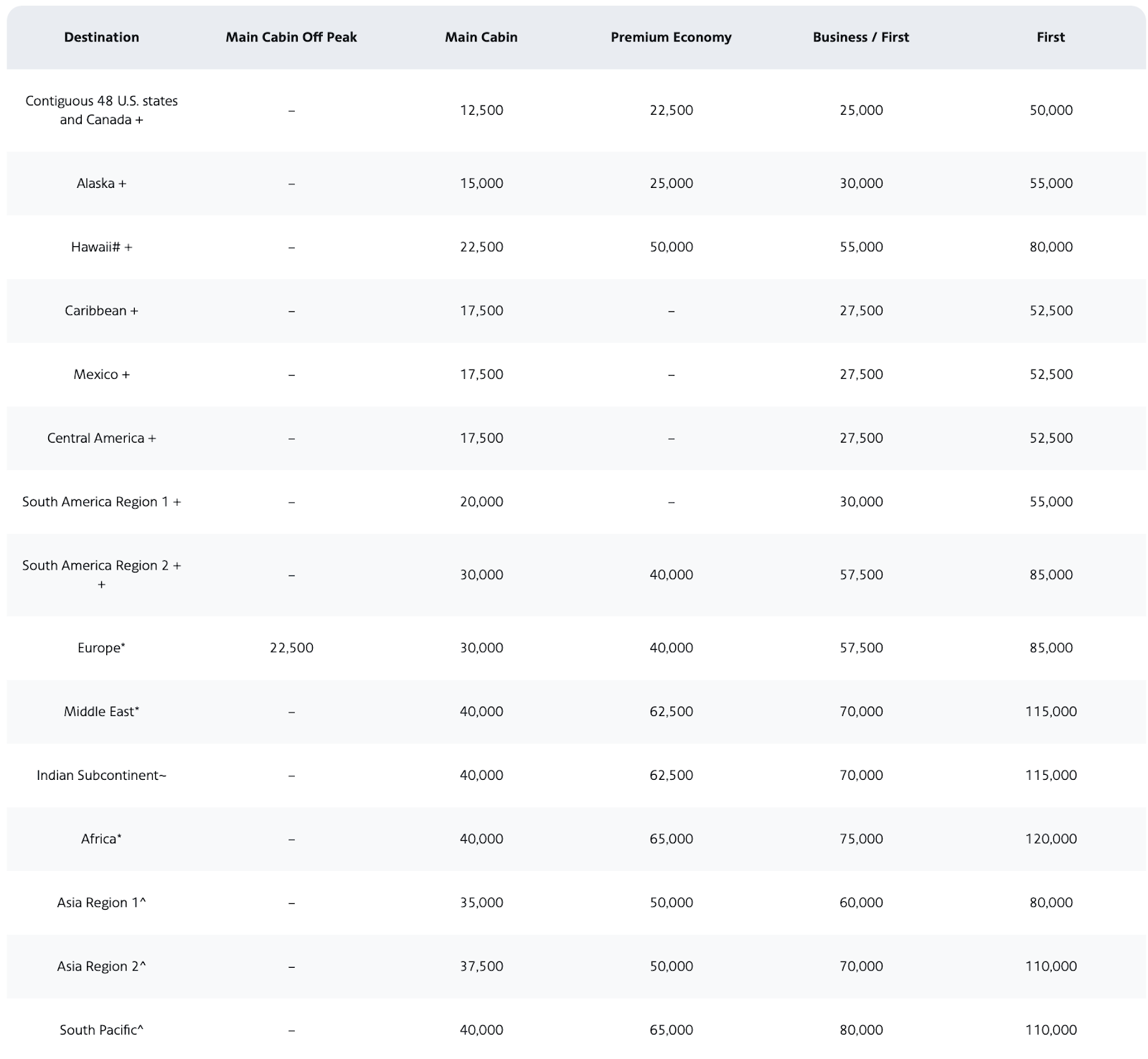Select the Caribbean destination label
The width and height of the screenshot is (1148, 1059).
pos(101,311)
